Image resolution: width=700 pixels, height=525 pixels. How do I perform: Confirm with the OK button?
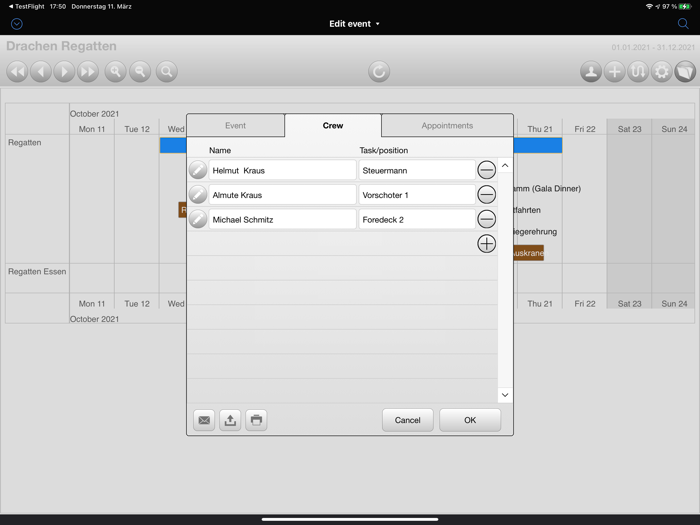tap(470, 420)
